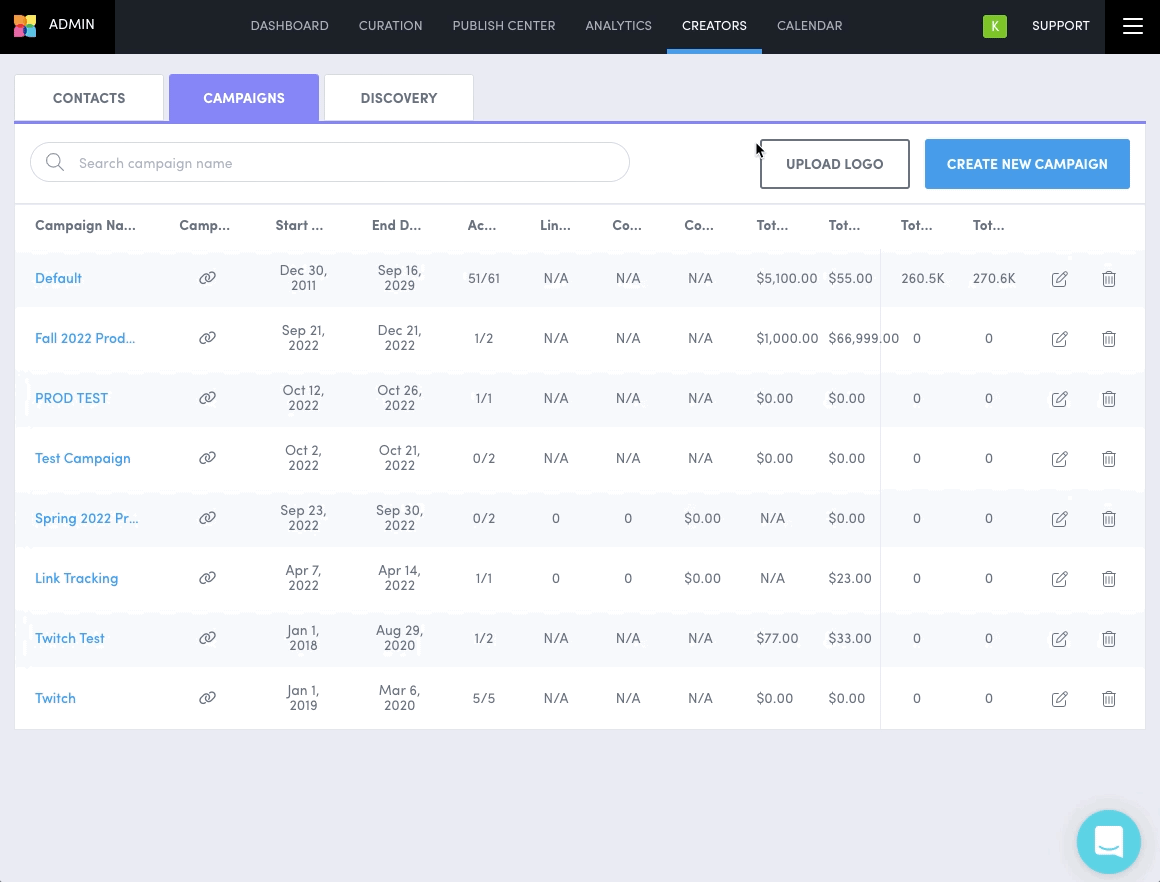
Task: Click link icon in Twitch Test row
Action: pyautogui.click(x=207, y=638)
